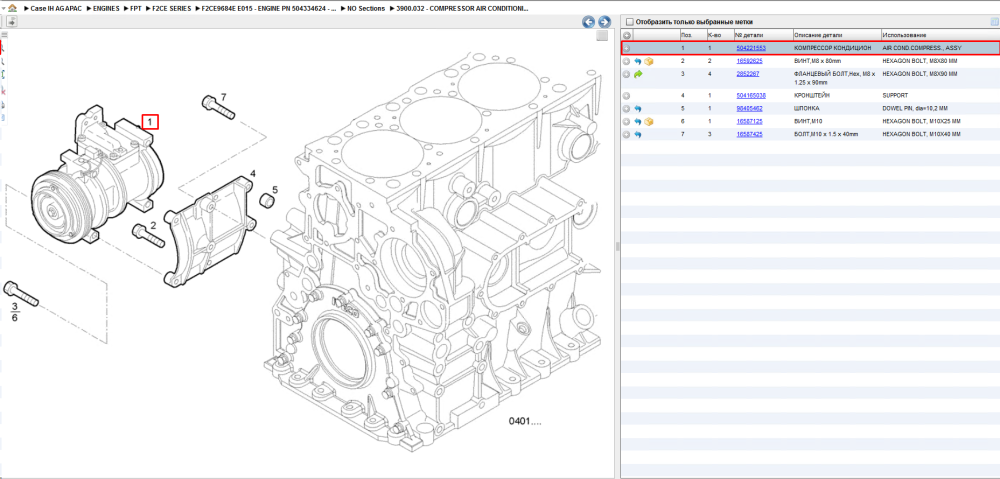Sort by the '№ детали' column header

click(763, 35)
